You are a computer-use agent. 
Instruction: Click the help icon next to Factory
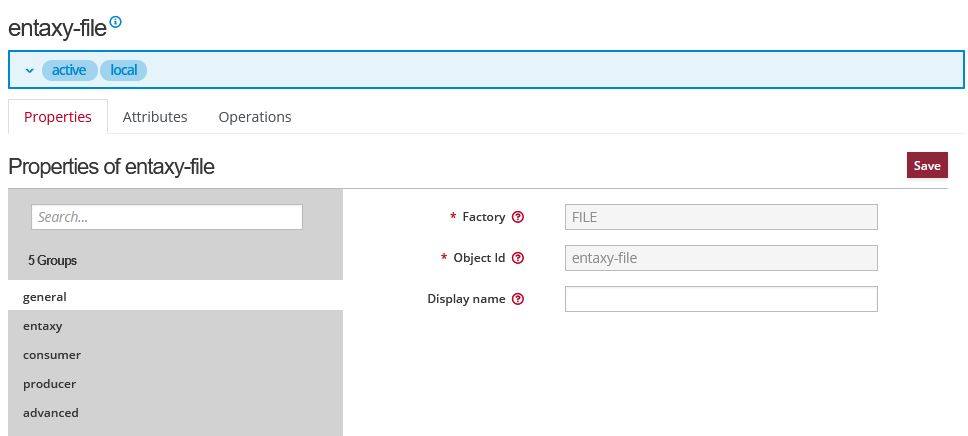pyautogui.click(x=518, y=217)
